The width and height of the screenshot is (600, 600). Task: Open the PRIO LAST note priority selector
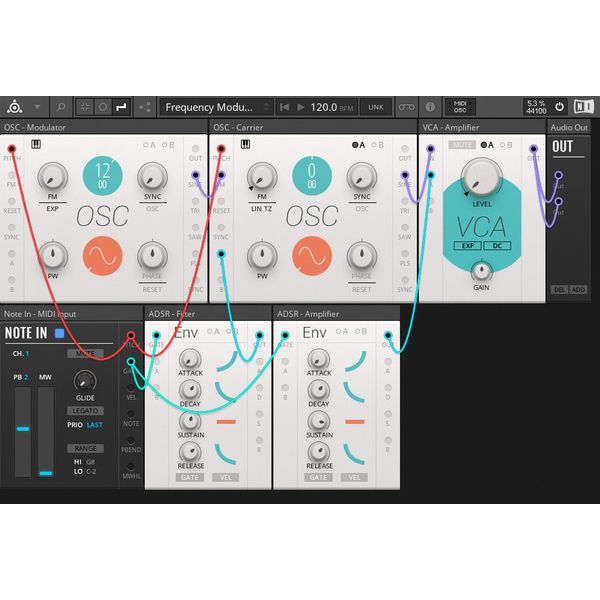[85, 425]
